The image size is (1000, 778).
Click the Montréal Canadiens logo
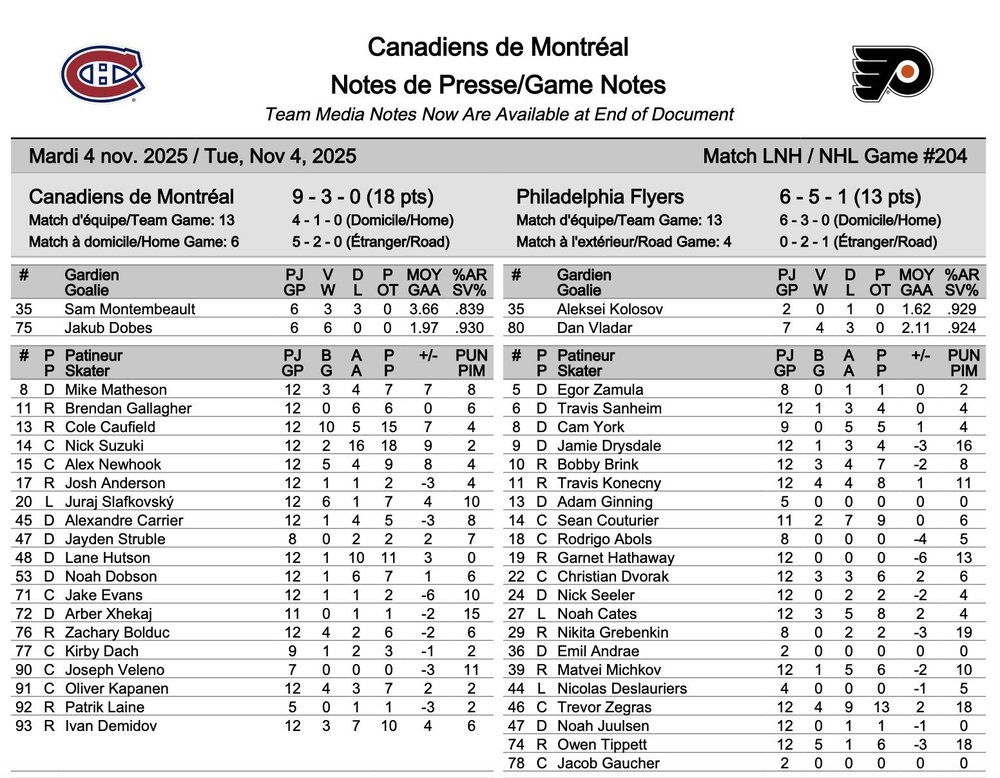tap(103, 75)
